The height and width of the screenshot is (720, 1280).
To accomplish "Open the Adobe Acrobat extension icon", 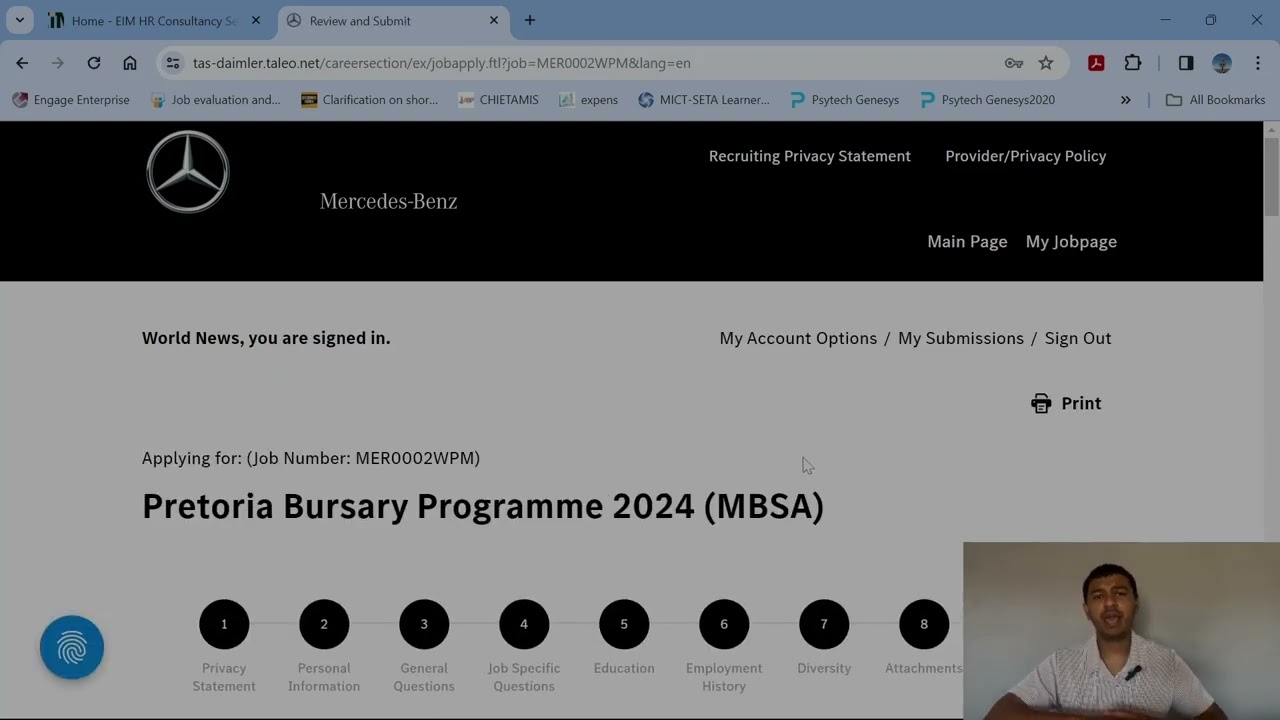I will coord(1096,63).
